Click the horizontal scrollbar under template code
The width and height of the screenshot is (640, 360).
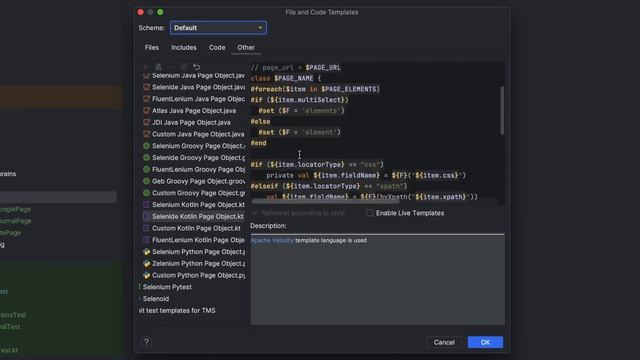325,201
